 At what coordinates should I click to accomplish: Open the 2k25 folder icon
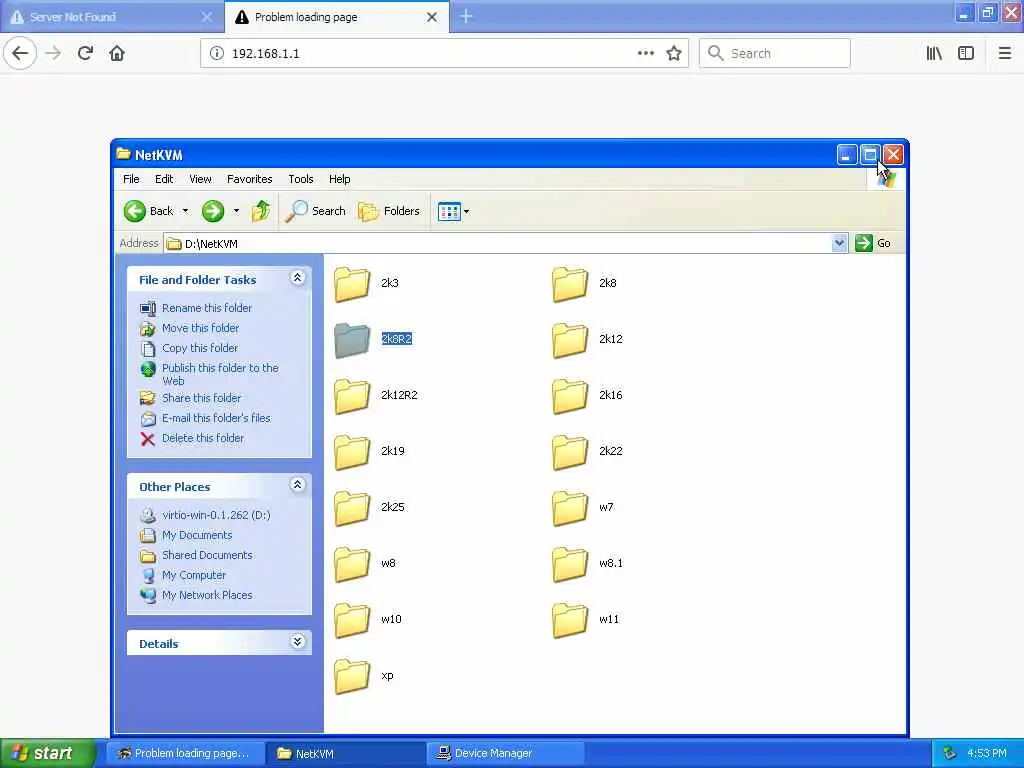[x=352, y=508]
